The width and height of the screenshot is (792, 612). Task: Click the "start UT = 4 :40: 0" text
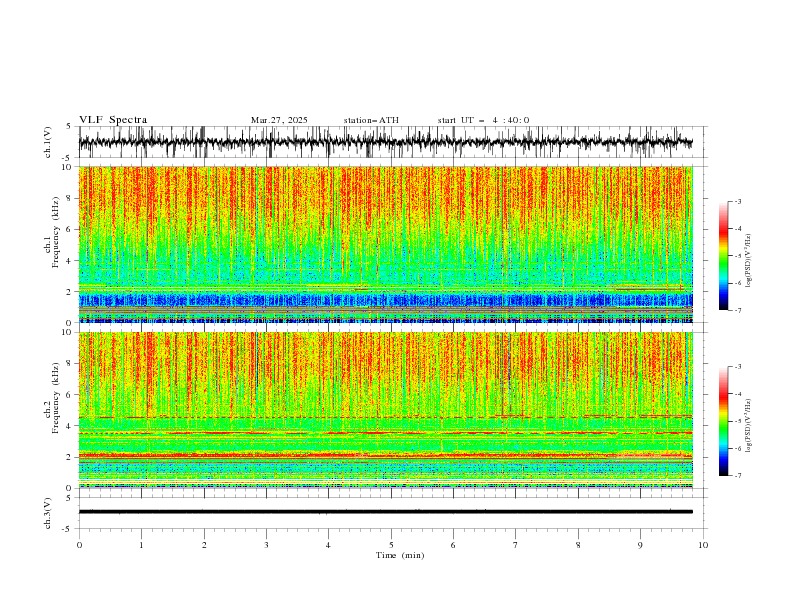click(x=483, y=120)
